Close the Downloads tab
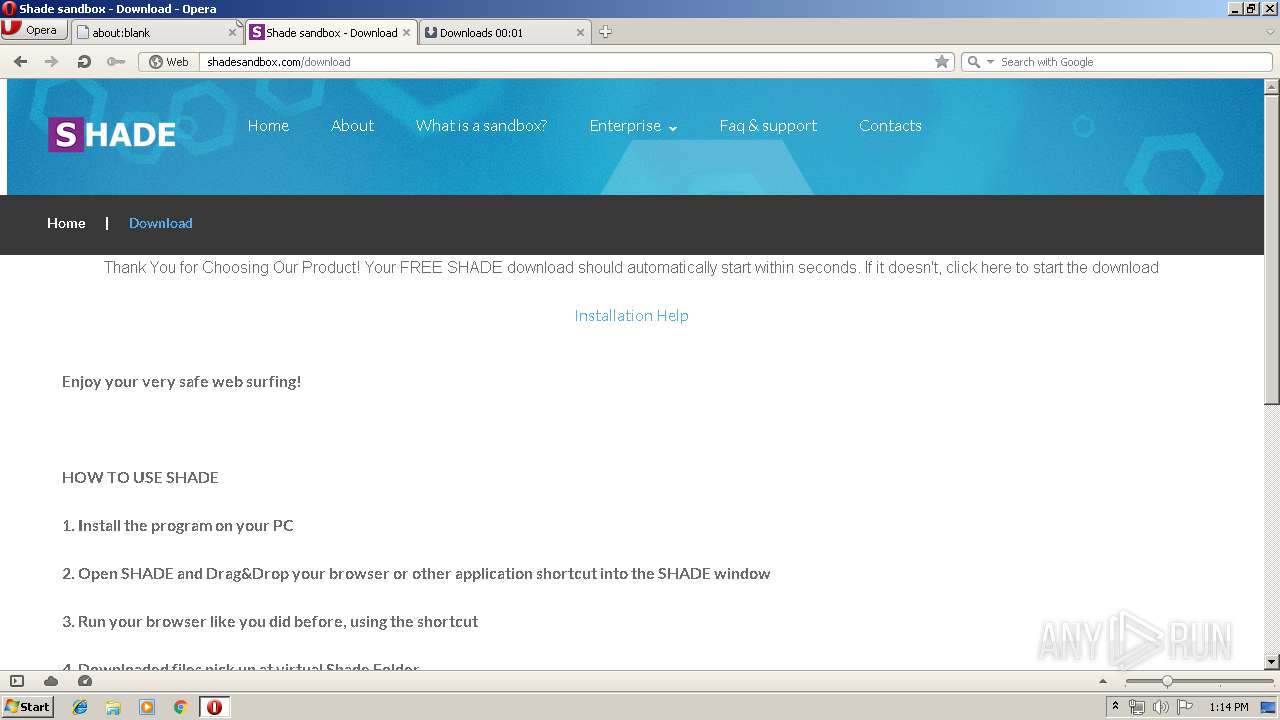The image size is (1280, 720). coord(580,32)
